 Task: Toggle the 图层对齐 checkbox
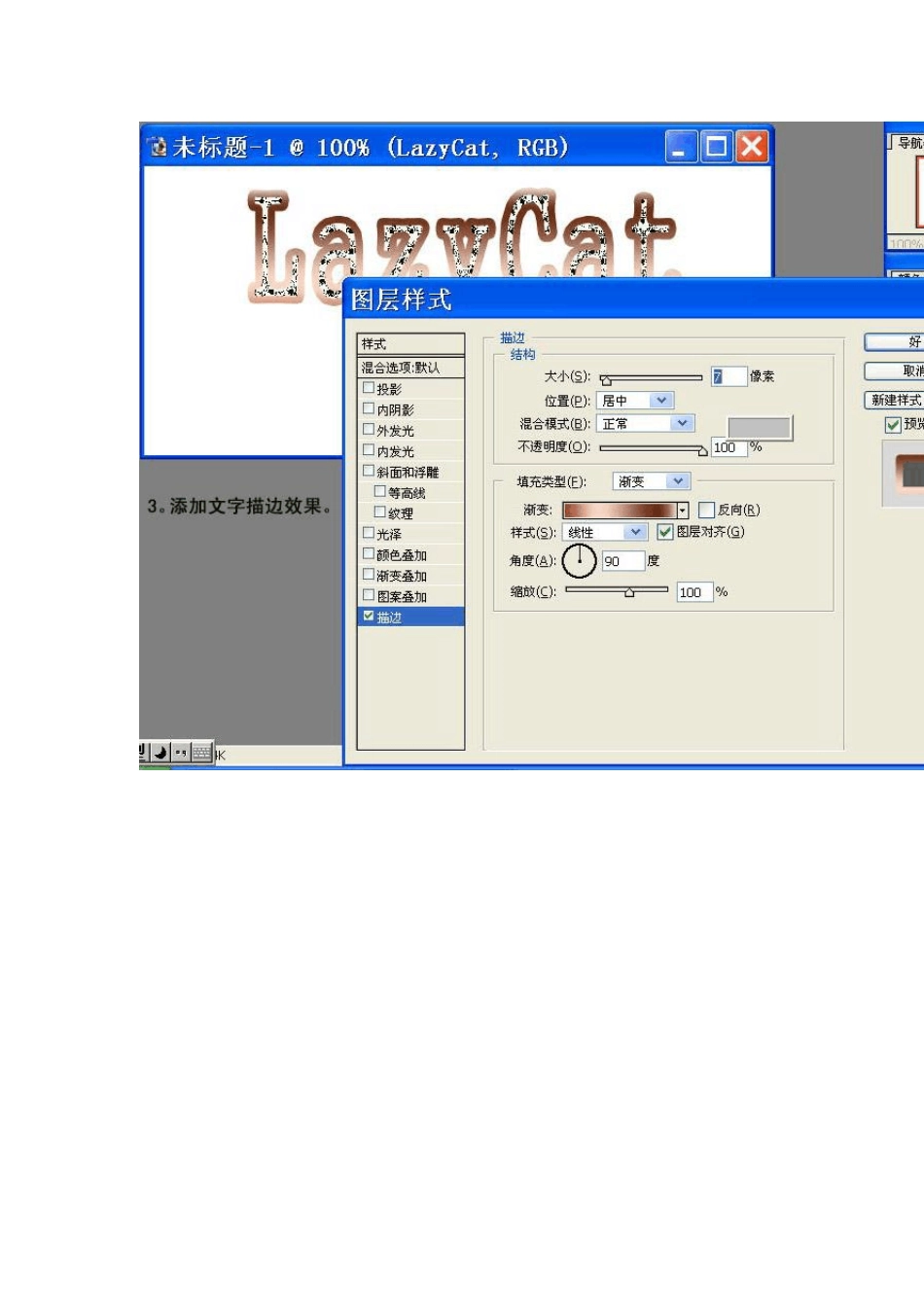point(665,532)
